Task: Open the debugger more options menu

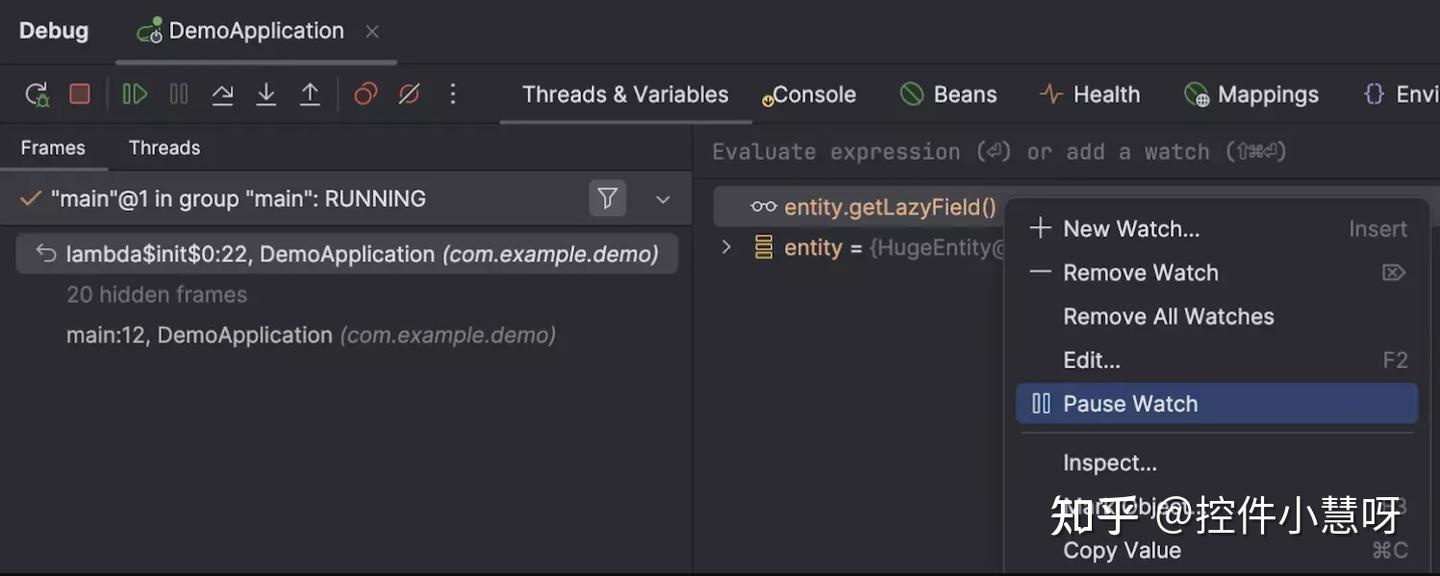Action: (452, 93)
